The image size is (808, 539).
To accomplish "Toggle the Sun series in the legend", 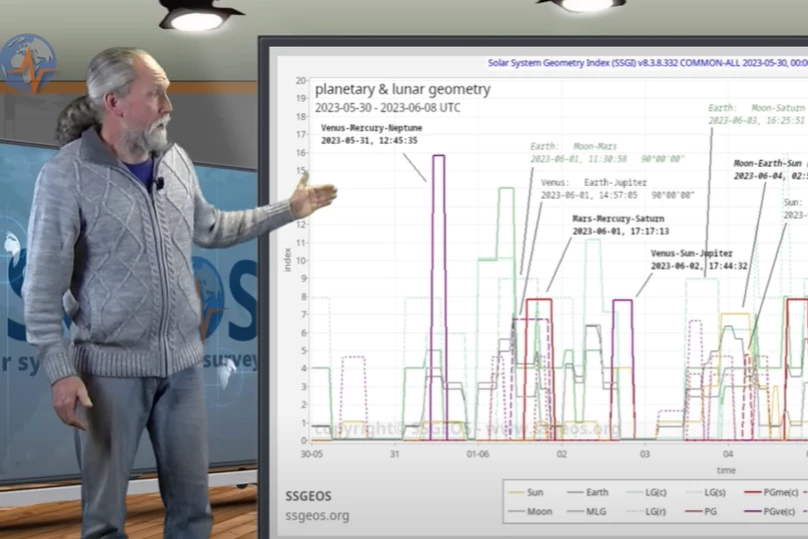I will click(x=534, y=493).
